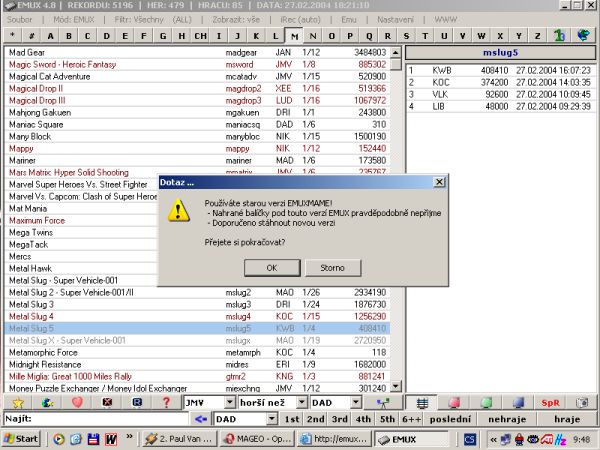Image resolution: width=600 pixels, height=450 pixels.
Task: Select the letter S tab
Action: coord(406,36)
